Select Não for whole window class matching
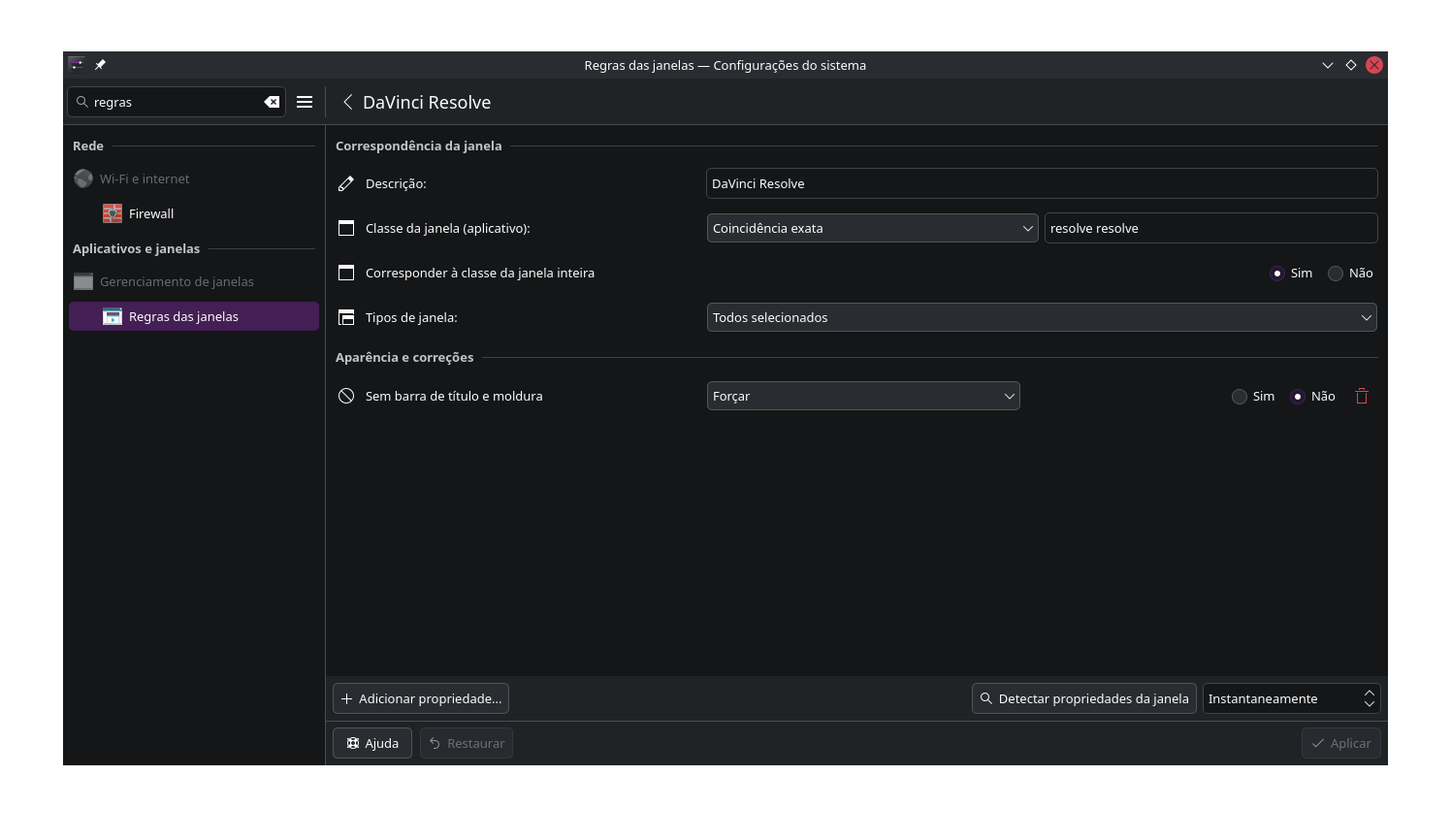 coord(1336,274)
